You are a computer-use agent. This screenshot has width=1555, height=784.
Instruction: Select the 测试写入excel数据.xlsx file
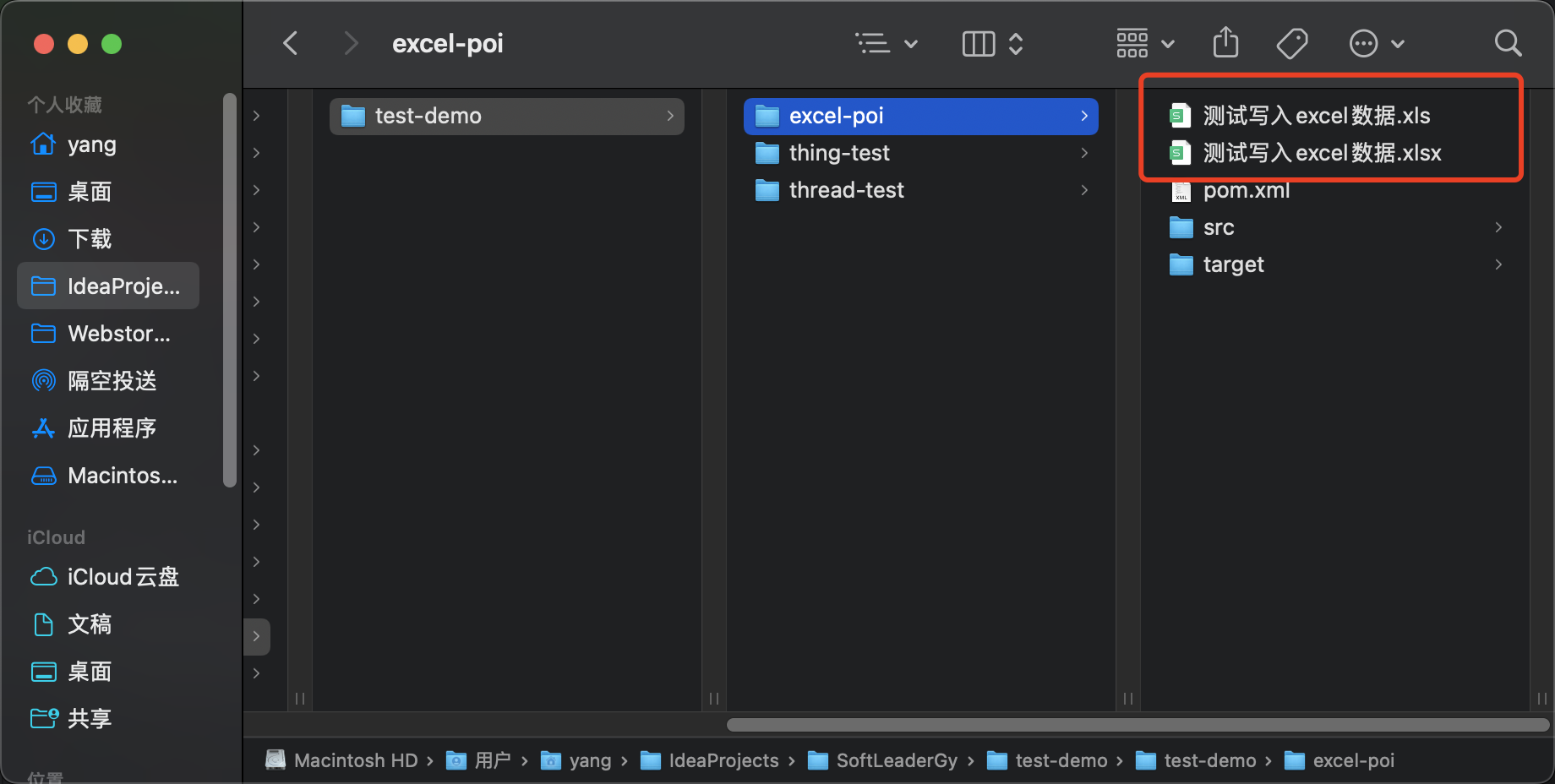click(1322, 153)
